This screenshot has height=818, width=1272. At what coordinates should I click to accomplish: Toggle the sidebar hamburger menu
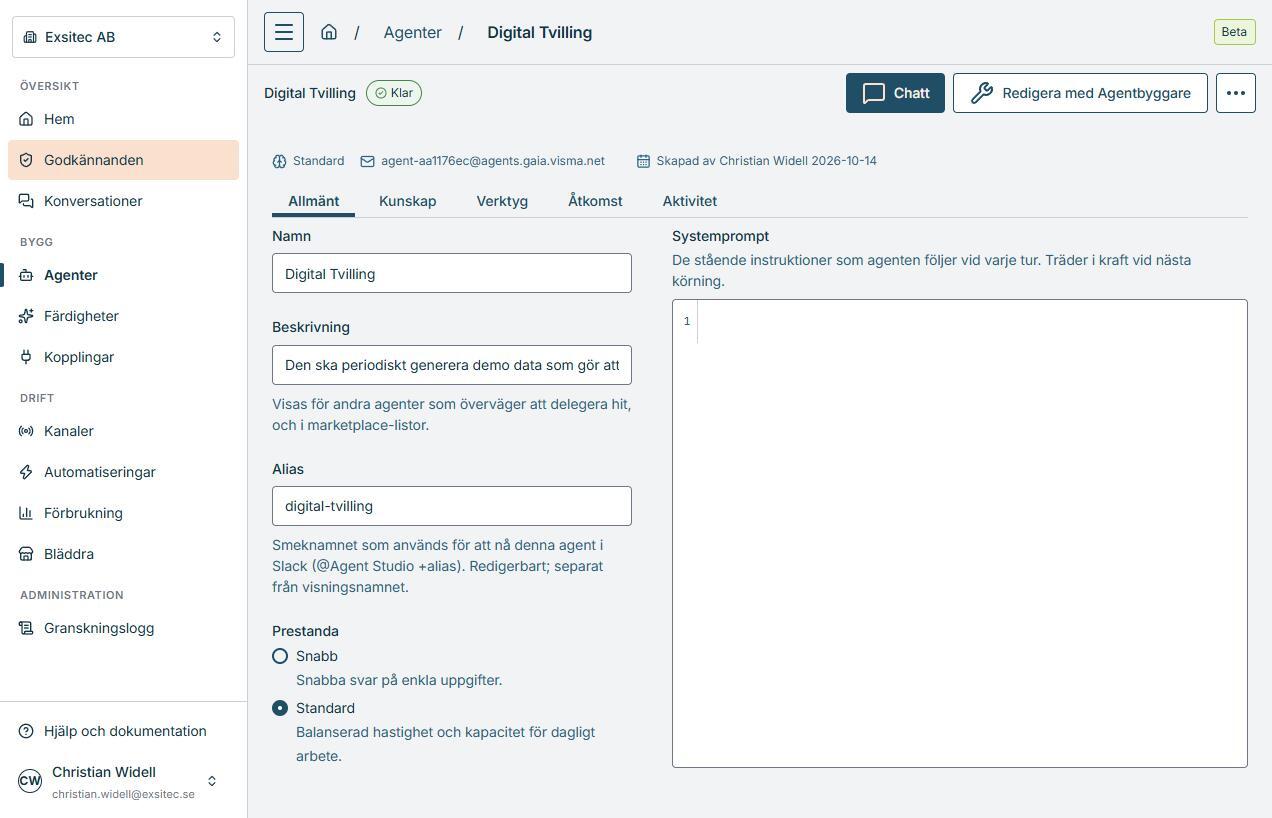284,32
